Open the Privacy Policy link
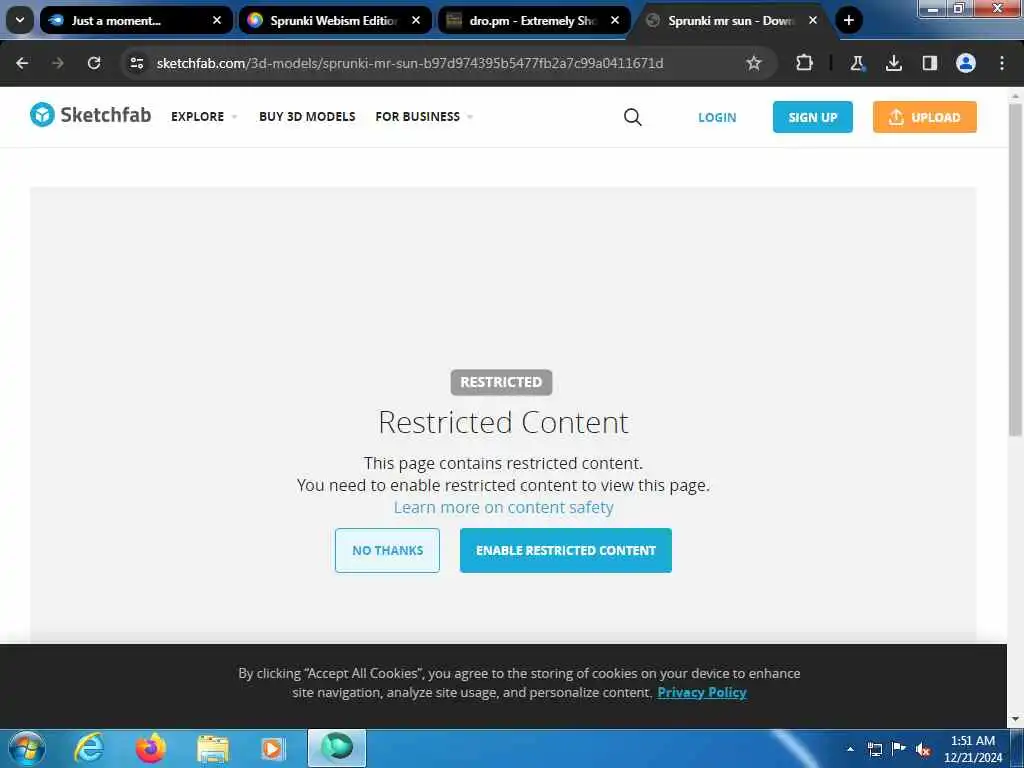Screen dimensions: 1024x768 (x=701, y=692)
